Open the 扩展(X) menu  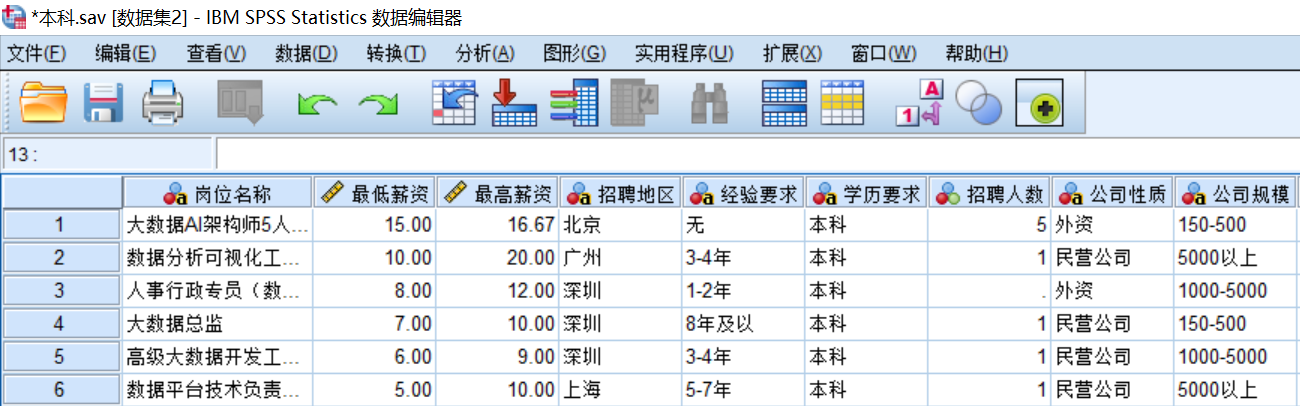tap(792, 53)
